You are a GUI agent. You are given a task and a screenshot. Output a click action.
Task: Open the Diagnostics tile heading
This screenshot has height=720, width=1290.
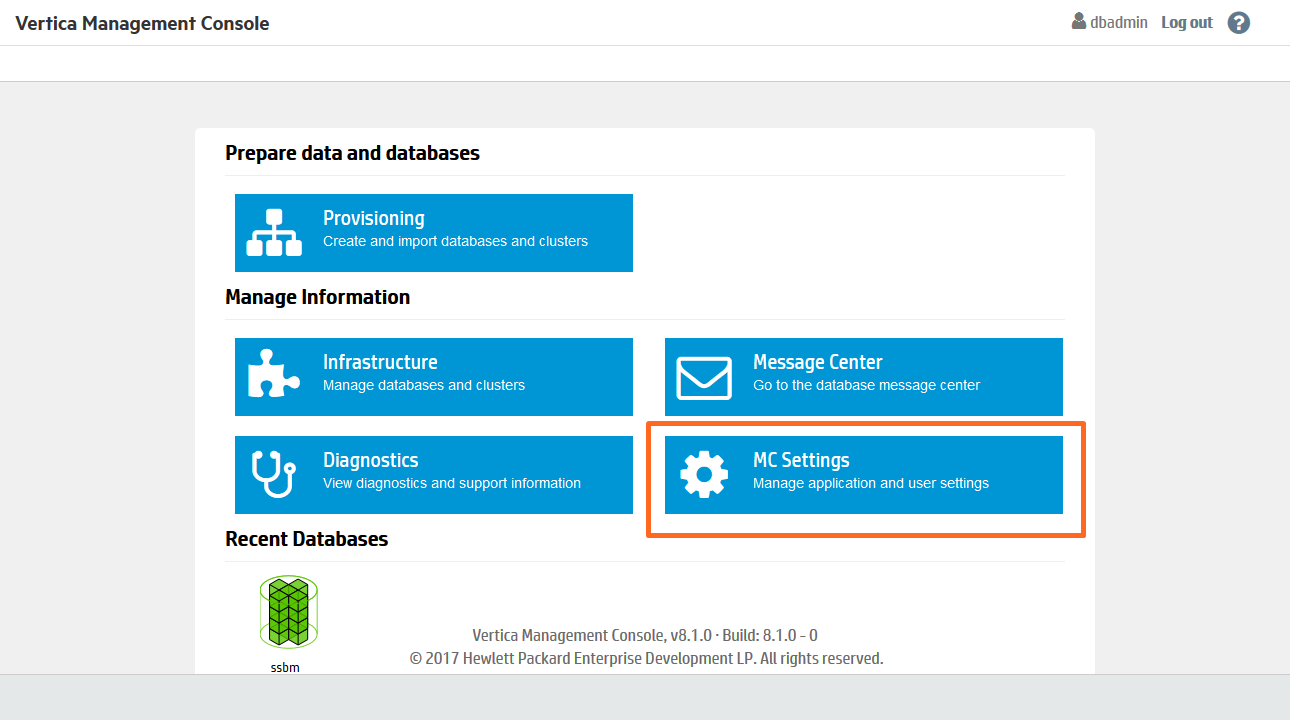(370, 460)
